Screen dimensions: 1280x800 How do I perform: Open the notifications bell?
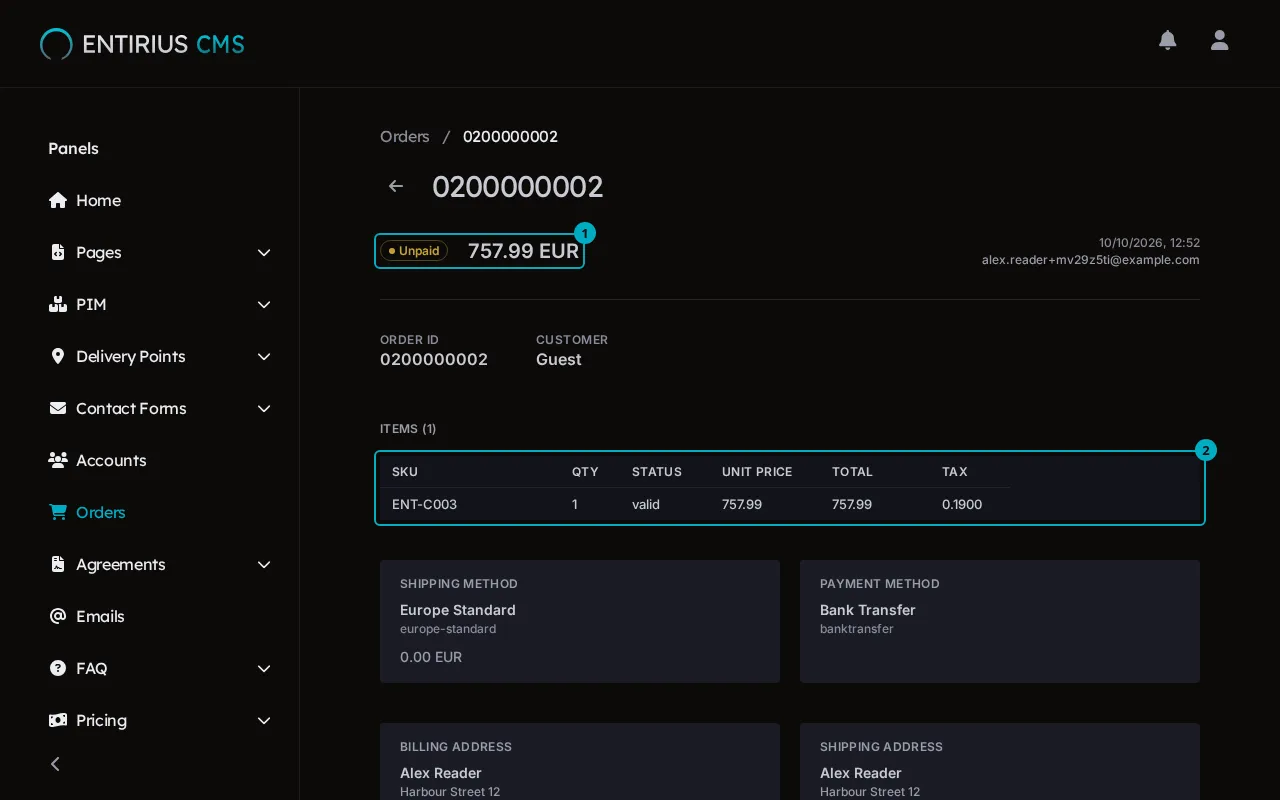coord(1167,40)
